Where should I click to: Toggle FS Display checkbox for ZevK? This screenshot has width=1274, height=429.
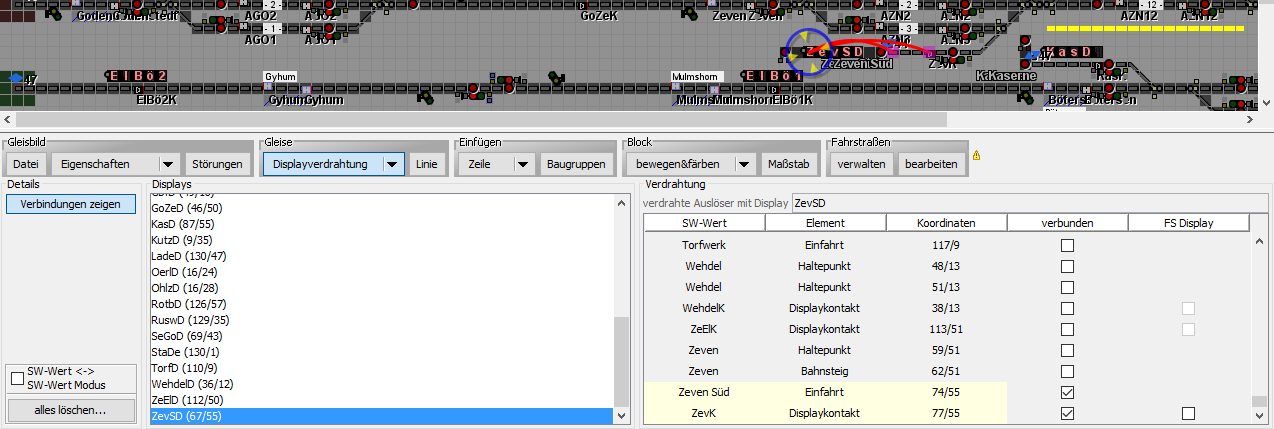click(x=1188, y=413)
